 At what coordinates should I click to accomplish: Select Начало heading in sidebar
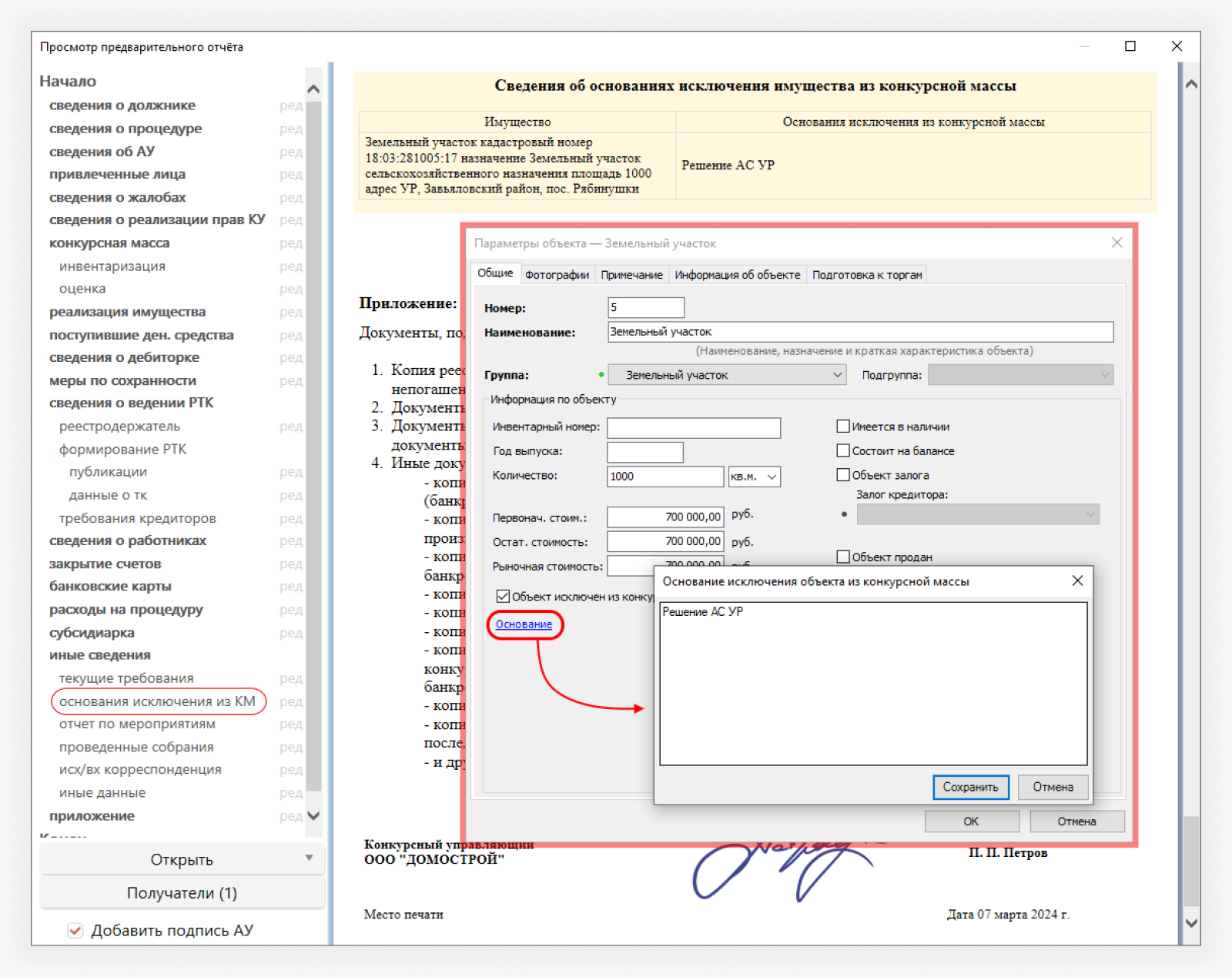(68, 81)
